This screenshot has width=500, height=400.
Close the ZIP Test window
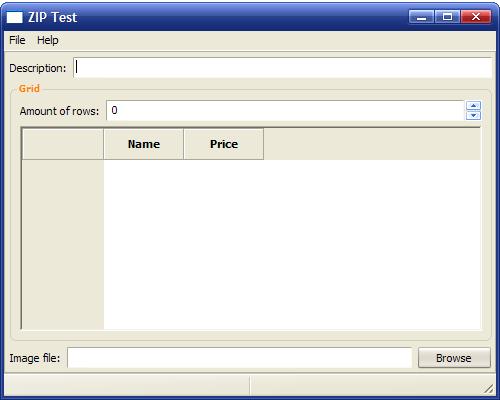(x=476, y=17)
